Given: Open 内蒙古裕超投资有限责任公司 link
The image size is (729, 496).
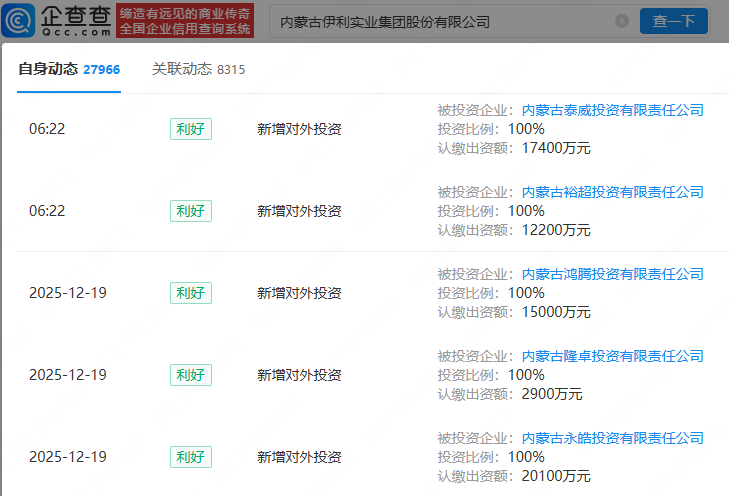Looking at the screenshot, I should (613, 192).
